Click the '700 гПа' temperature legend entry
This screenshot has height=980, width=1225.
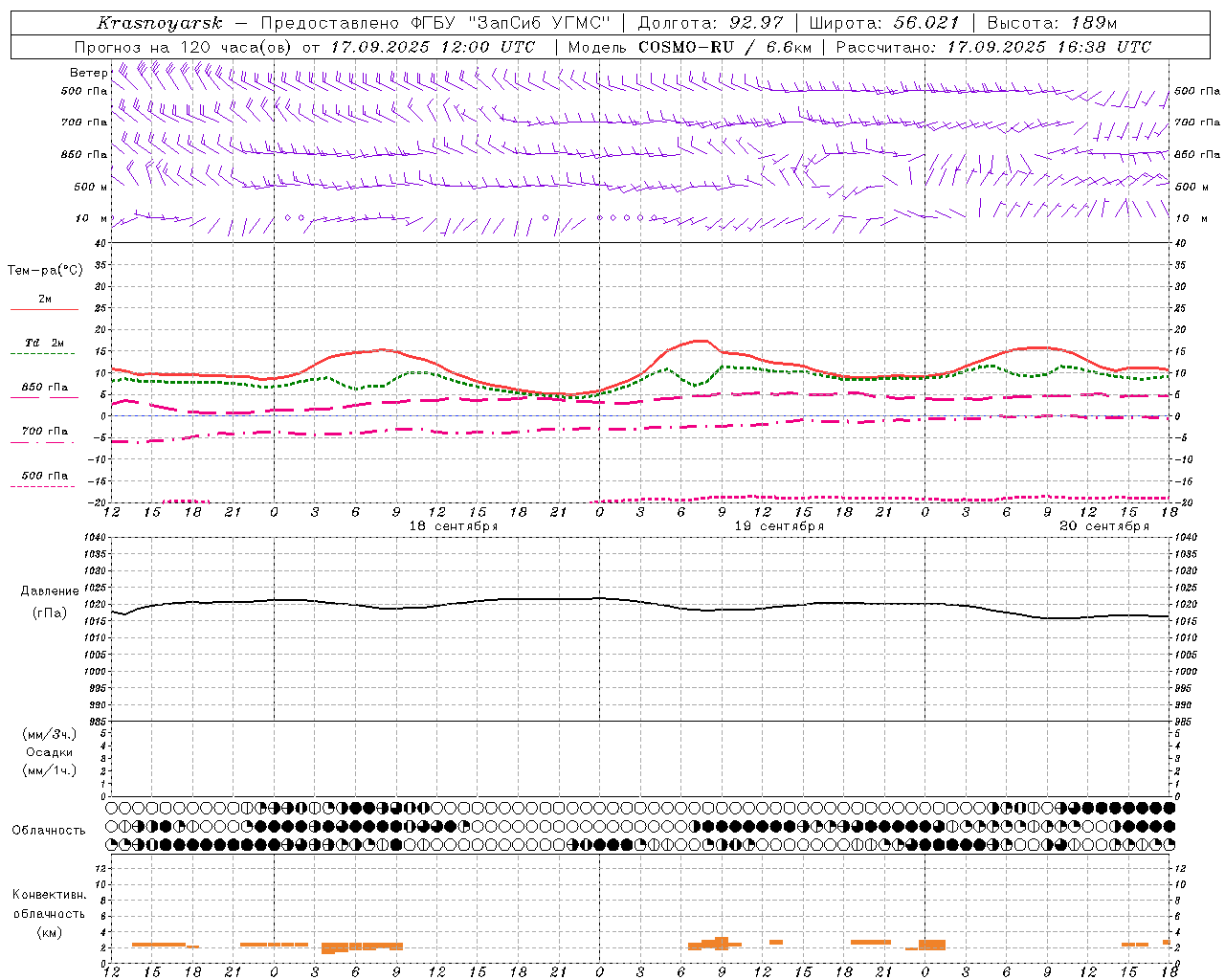tap(45, 432)
